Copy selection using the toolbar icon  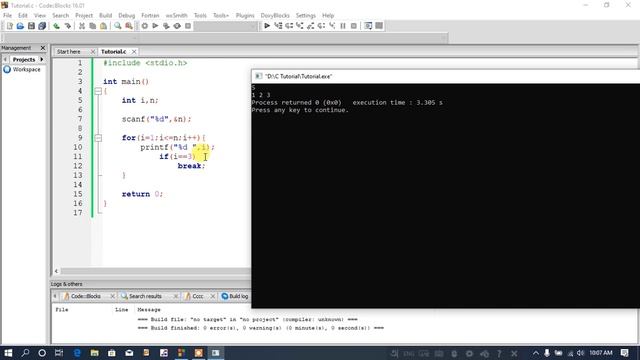pos(93,26)
